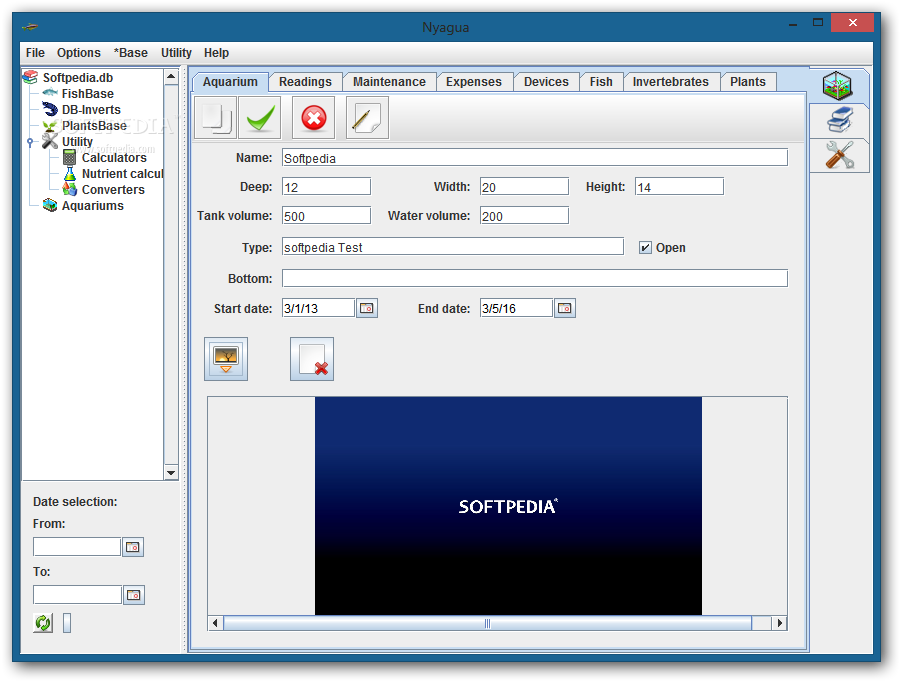Switch to the Readings tab
Viewport: 901px width, 682px height.
pos(305,82)
